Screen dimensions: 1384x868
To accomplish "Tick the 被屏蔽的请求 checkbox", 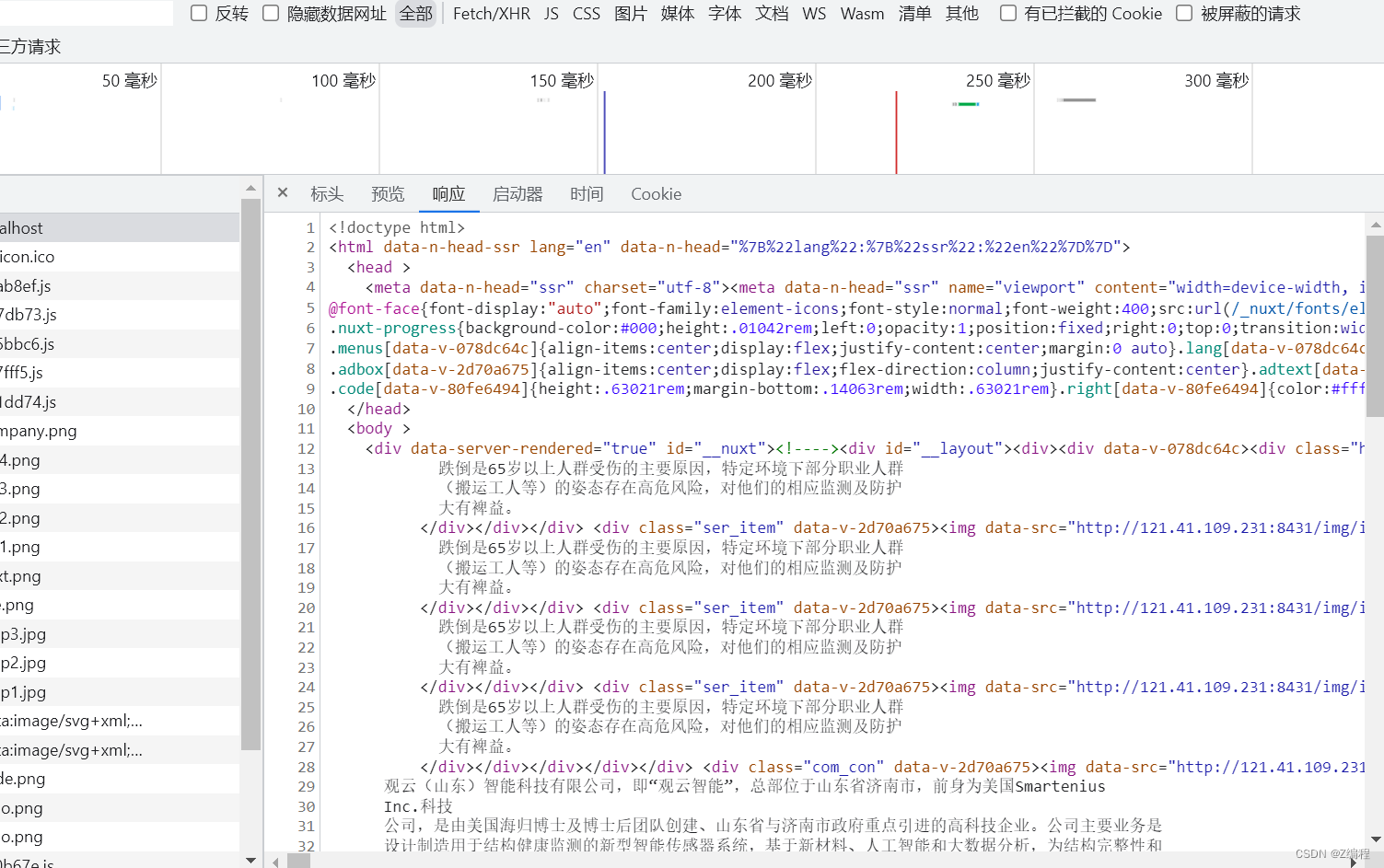I will (x=1184, y=13).
